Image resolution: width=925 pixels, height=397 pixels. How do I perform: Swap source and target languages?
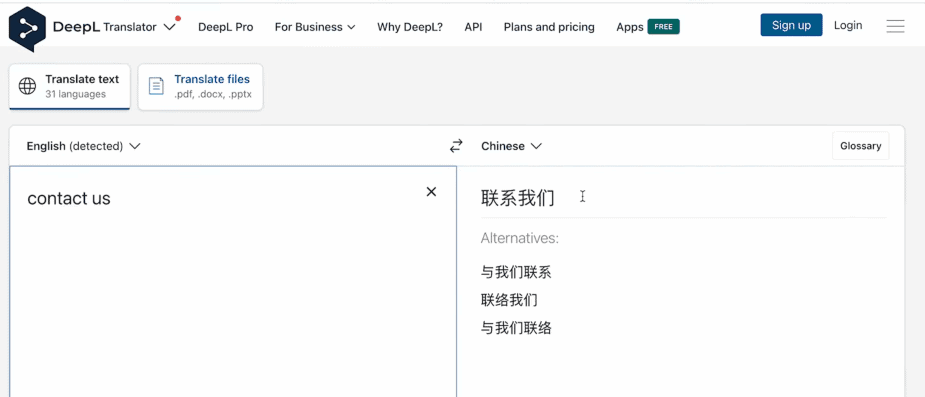click(455, 146)
